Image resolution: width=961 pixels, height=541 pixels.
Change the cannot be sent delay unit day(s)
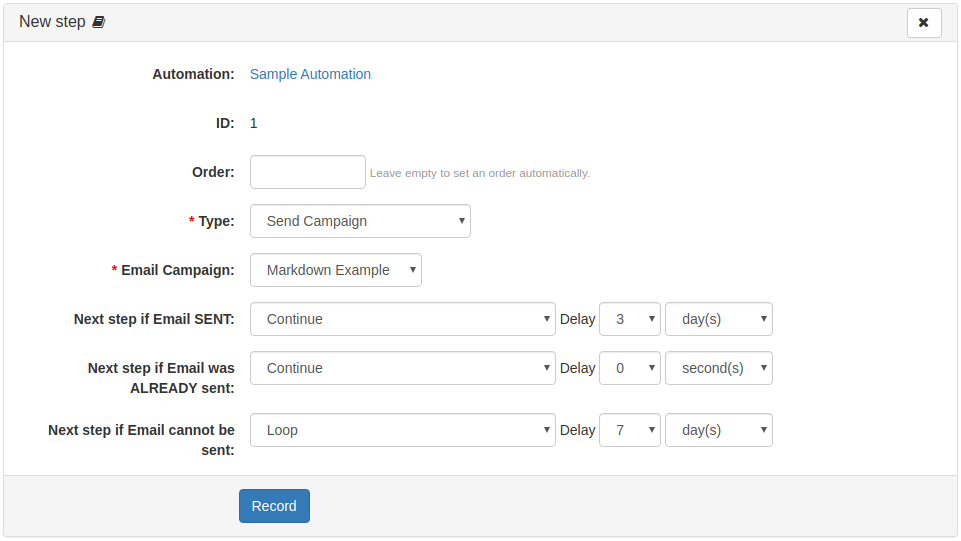point(719,430)
